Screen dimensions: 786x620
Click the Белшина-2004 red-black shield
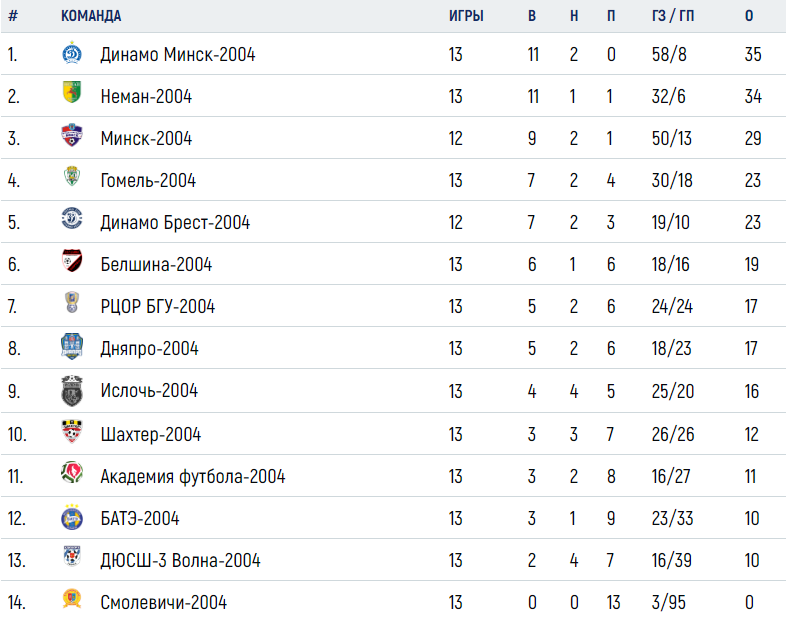72,261
